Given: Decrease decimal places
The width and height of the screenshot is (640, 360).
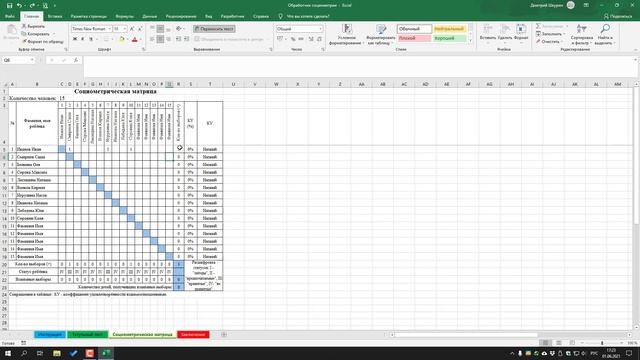Looking at the screenshot, I should pyautogui.click(x=319, y=39).
